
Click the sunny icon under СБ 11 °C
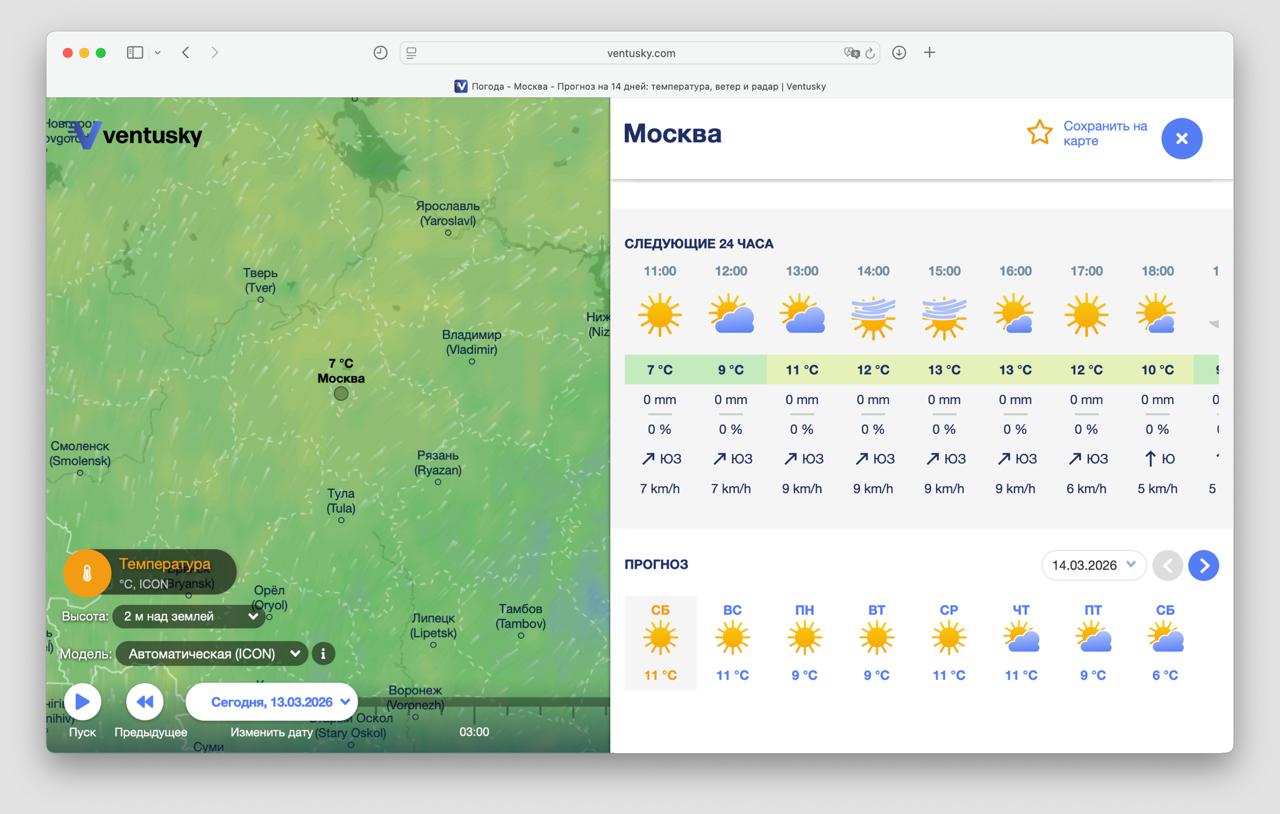660,635
